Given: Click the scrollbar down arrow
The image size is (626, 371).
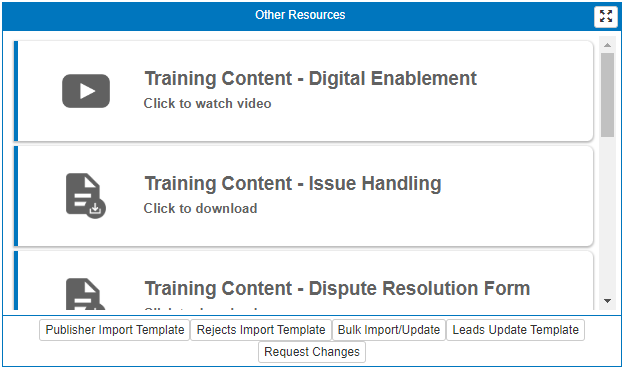Looking at the screenshot, I should [x=607, y=301].
